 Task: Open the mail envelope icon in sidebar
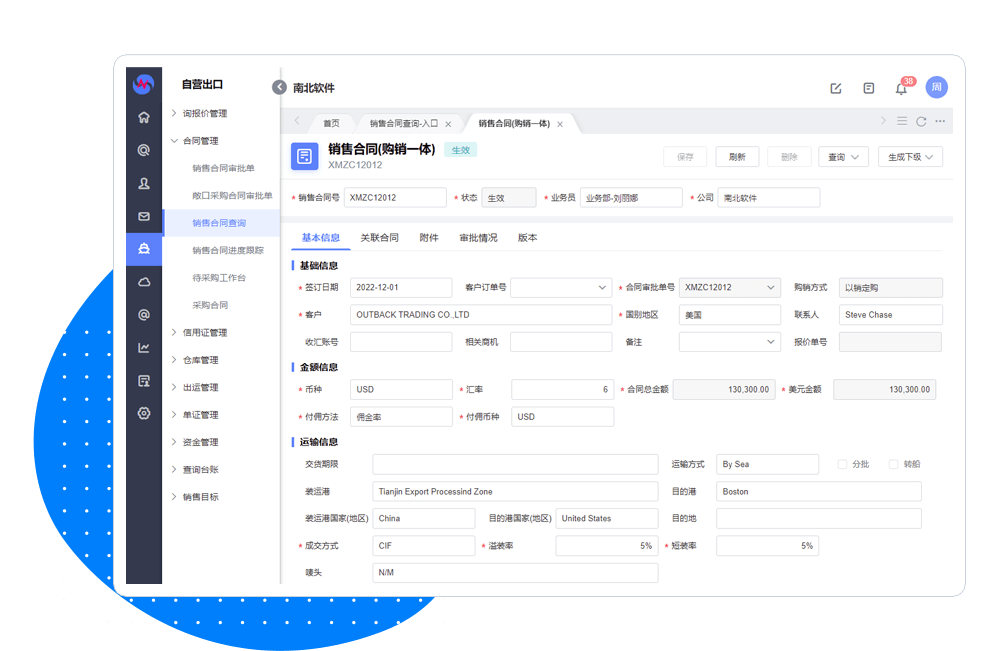click(x=144, y=216)
